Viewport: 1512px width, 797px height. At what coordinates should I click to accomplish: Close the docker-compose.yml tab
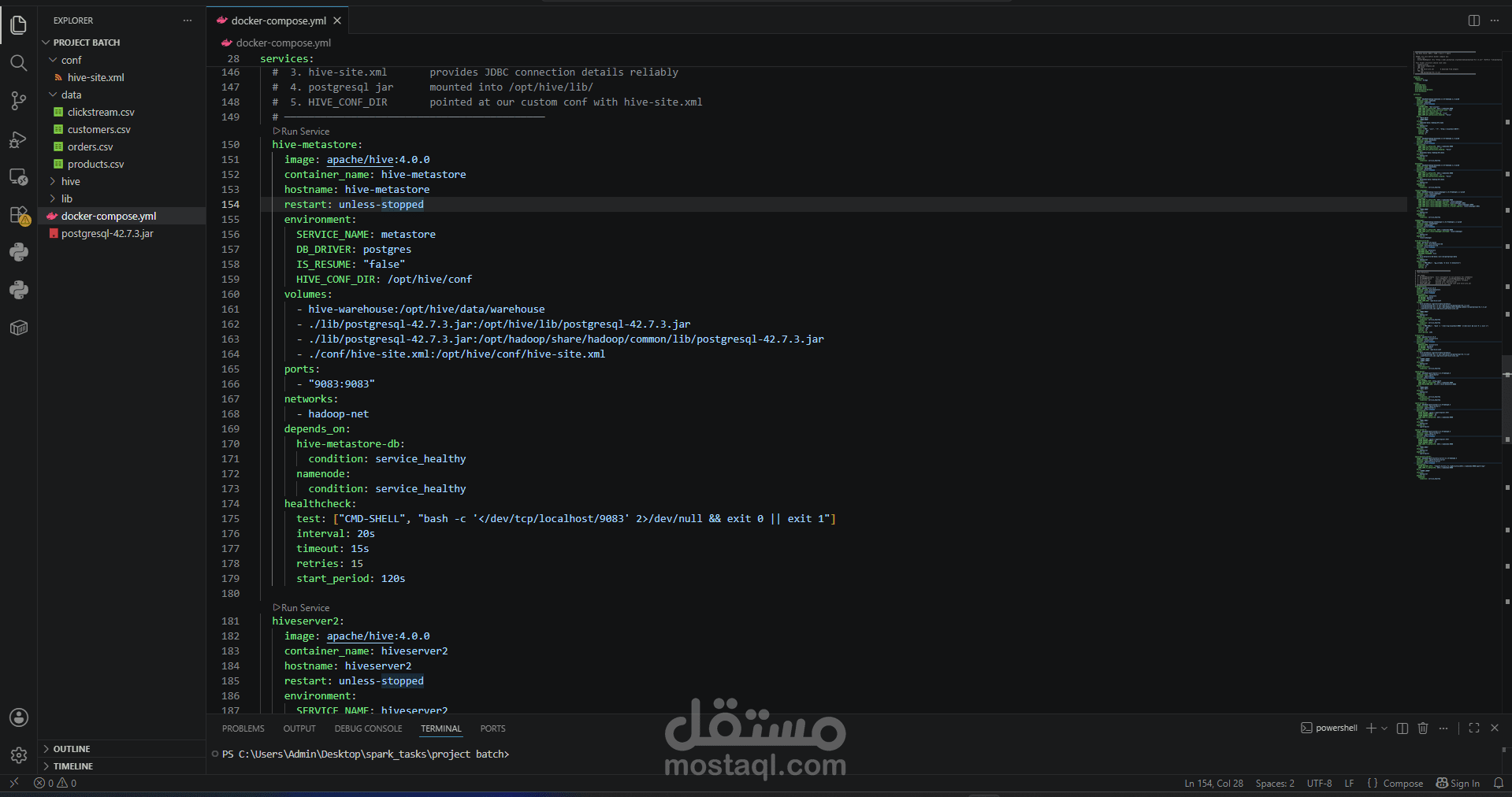[x=337, y=20]
